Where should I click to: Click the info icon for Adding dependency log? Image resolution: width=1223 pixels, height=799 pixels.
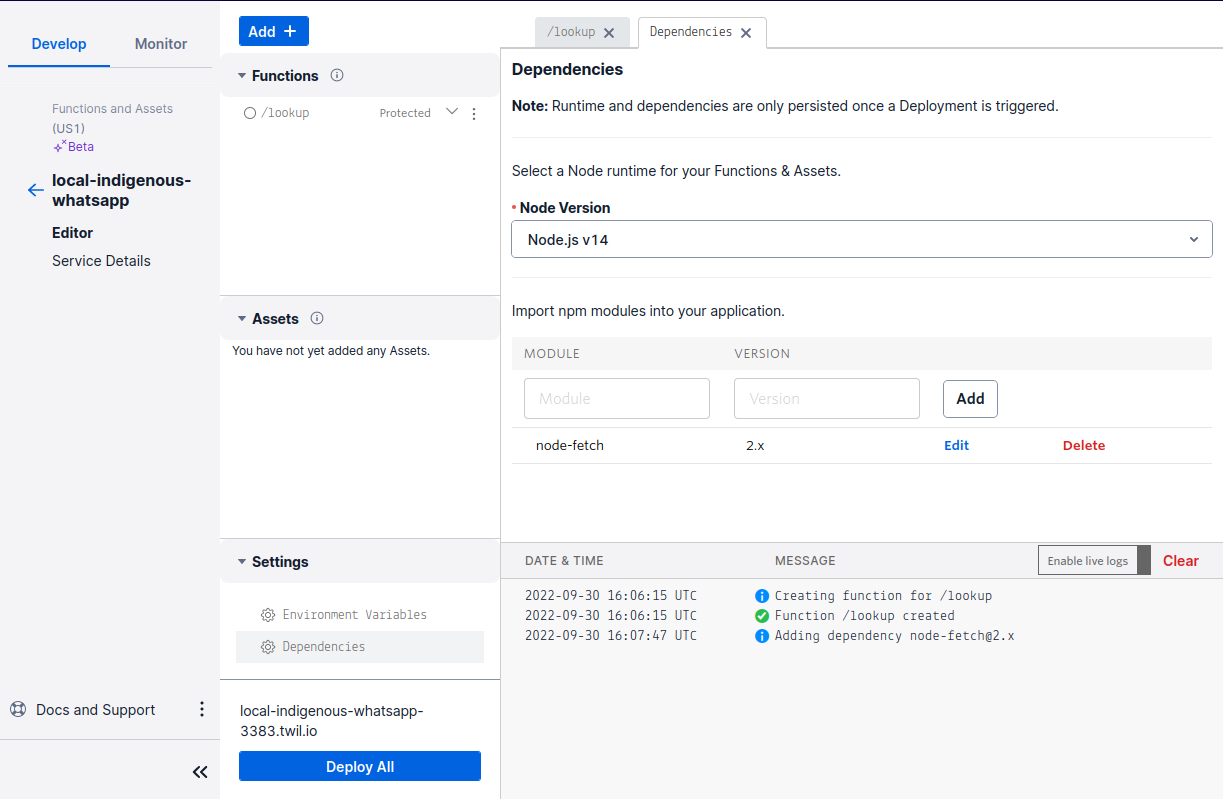point(762,636)
